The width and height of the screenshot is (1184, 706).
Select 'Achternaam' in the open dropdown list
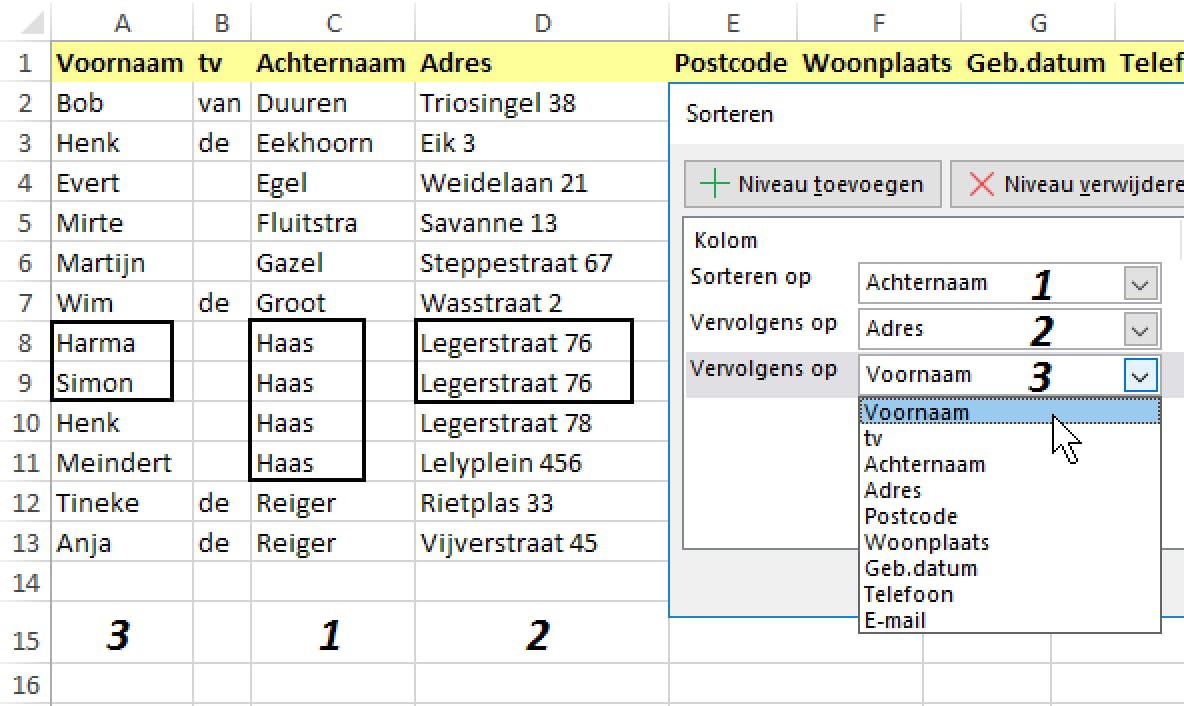[x=924, y=464]
